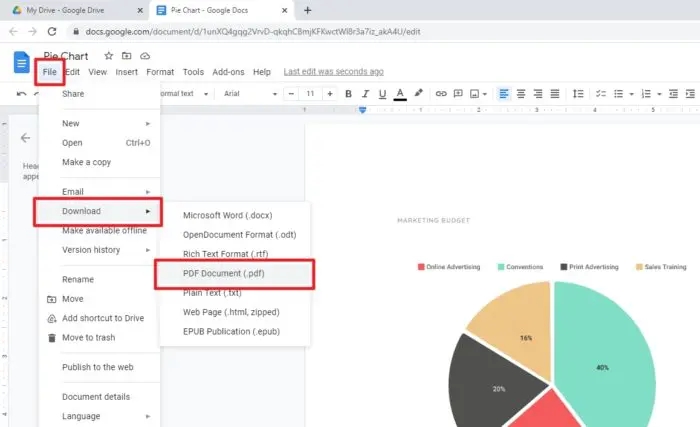Click the move-to-folder icon beside title

point(127,56)
